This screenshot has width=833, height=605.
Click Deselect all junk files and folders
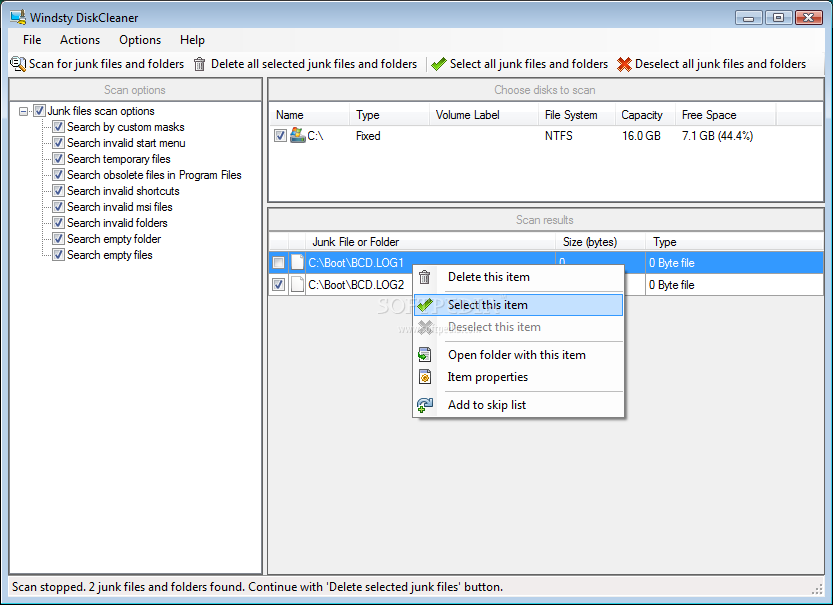tap(711, 64)
